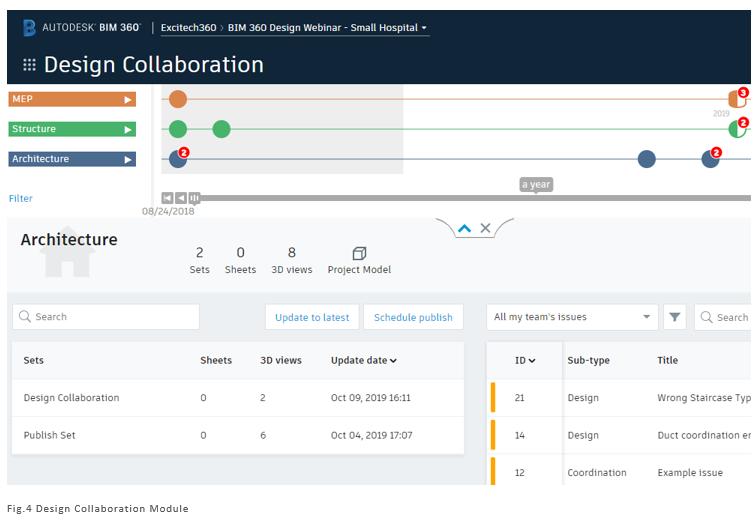
Task: Open the Project Model cube icon
Action: click(x=359, y=253)
